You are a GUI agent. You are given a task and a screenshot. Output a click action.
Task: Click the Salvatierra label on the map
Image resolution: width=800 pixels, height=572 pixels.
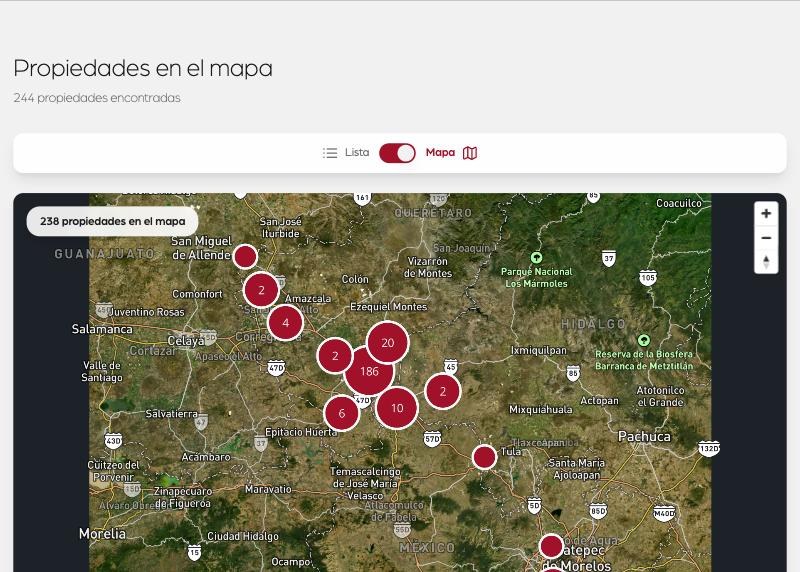[x=171, y=413]
